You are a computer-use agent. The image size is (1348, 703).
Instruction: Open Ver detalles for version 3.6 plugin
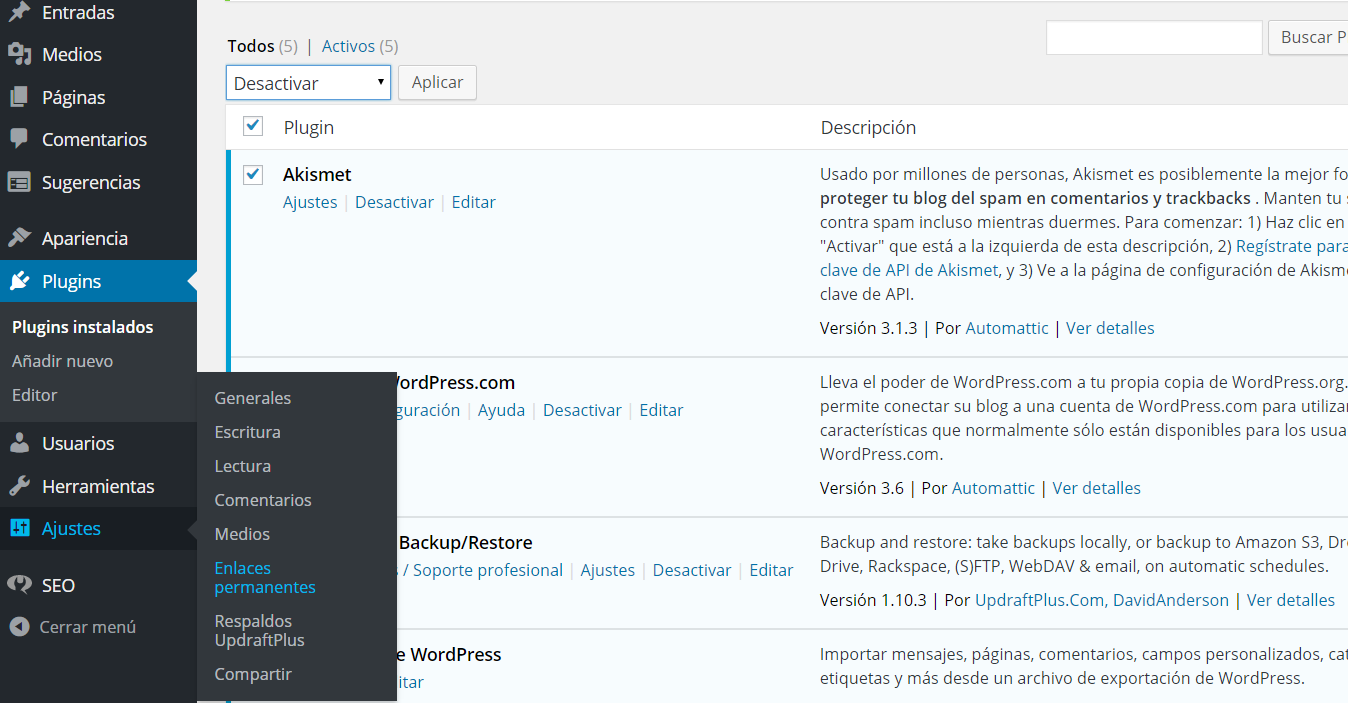click(x=1096, y=488)
